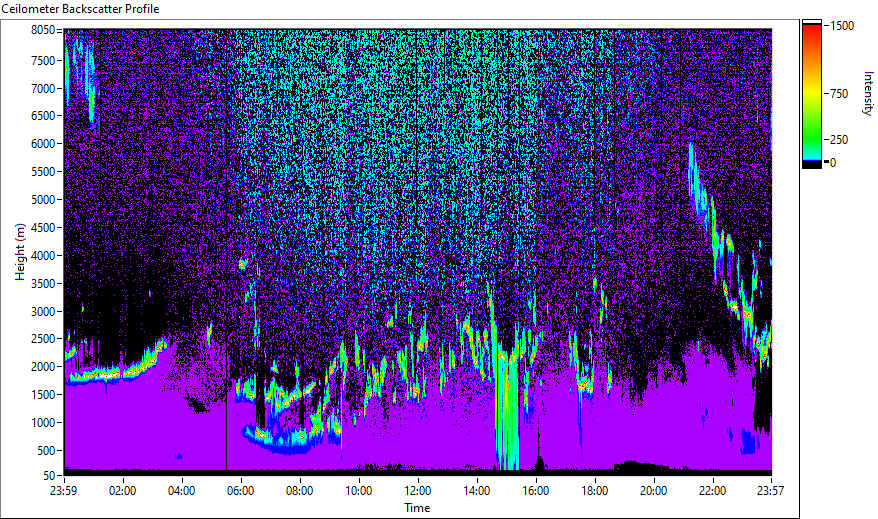Viewport: 878px width, 519px height.
Task: Select the 1500 intensity scale marker
Action: pyautogui.click(x=842, y=26)
